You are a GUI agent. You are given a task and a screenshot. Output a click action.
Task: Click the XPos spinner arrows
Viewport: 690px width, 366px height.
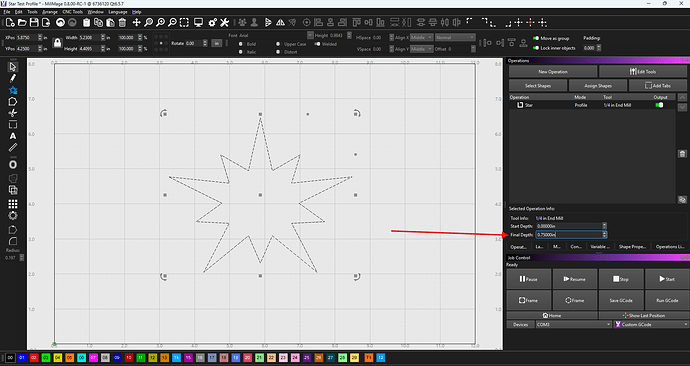click(x=40, y=38)
